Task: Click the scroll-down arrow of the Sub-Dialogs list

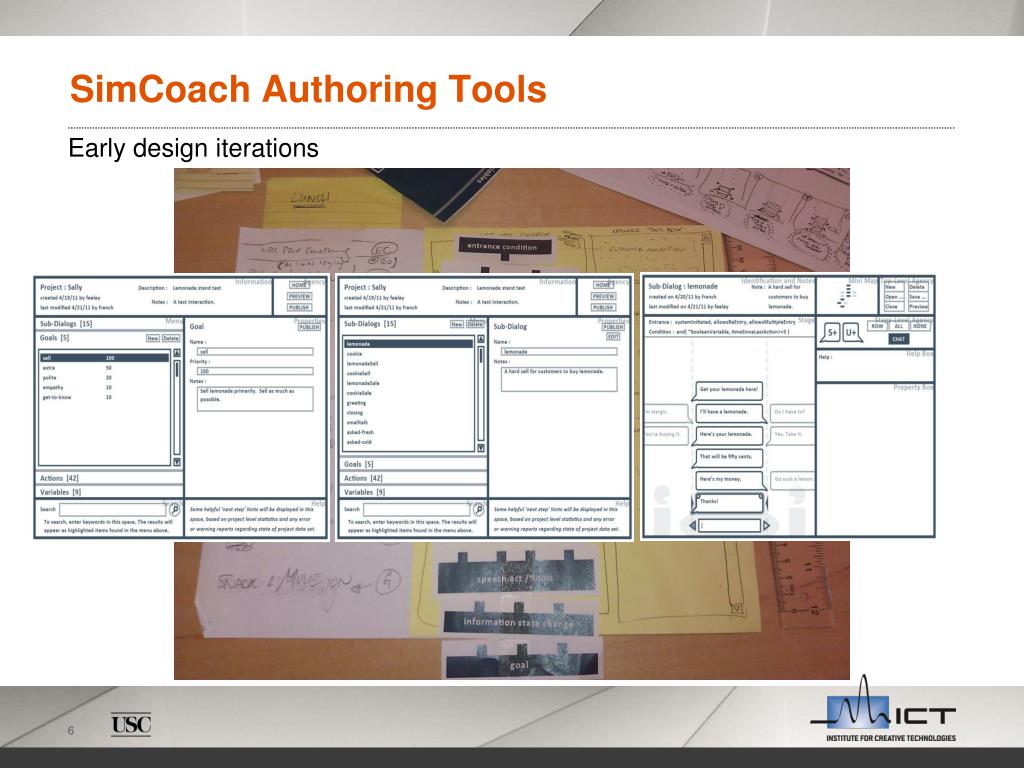Action: 481,448
